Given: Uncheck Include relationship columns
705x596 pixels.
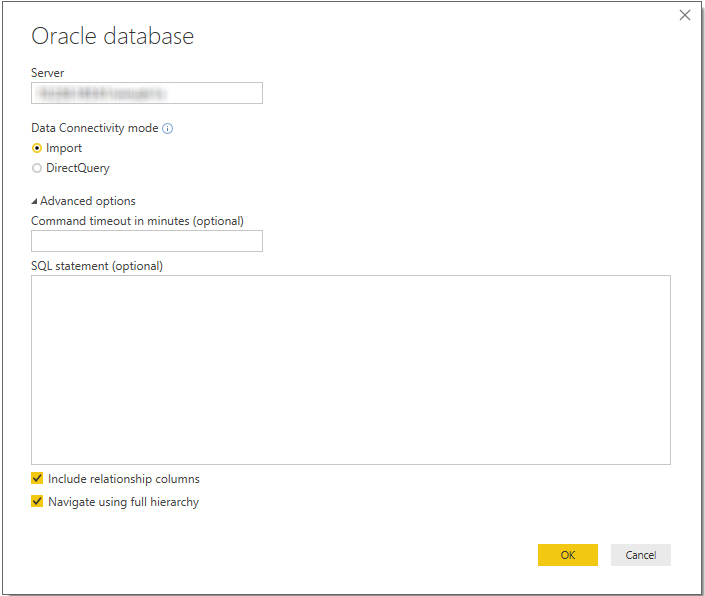Looking at the screenshot, I should (x=37, y=478).
